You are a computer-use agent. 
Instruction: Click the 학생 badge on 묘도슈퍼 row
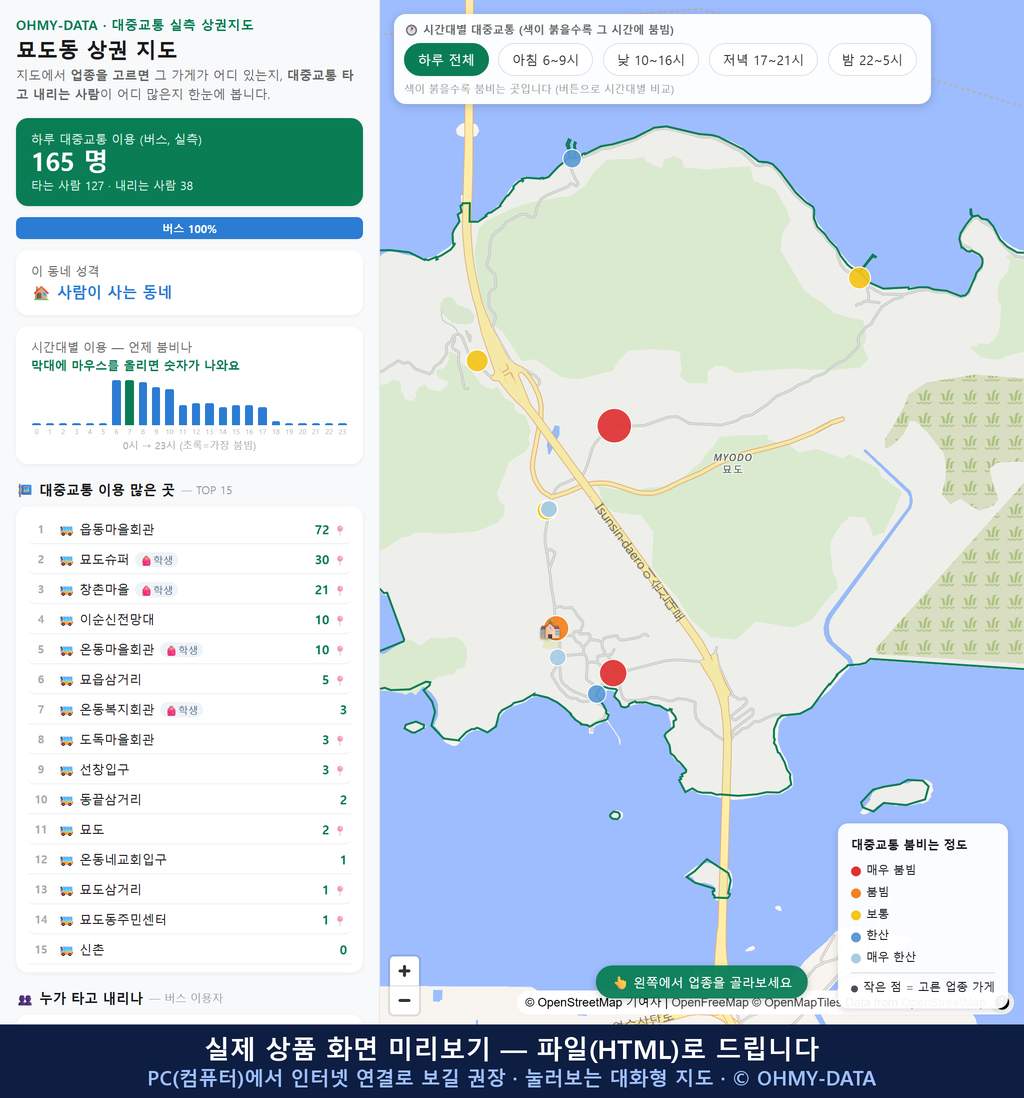[157, 560]
